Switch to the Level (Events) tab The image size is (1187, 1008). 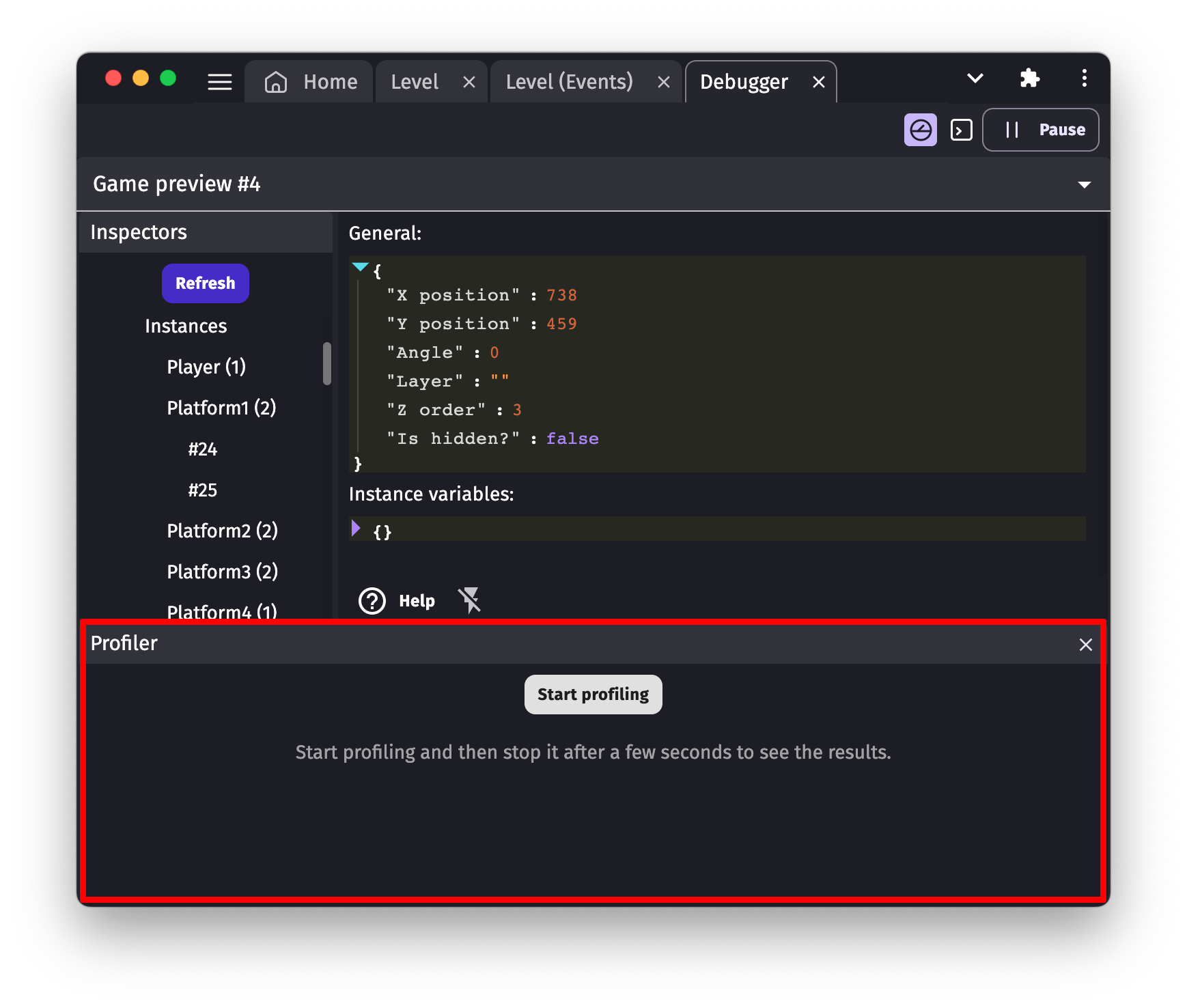(569, 82)
